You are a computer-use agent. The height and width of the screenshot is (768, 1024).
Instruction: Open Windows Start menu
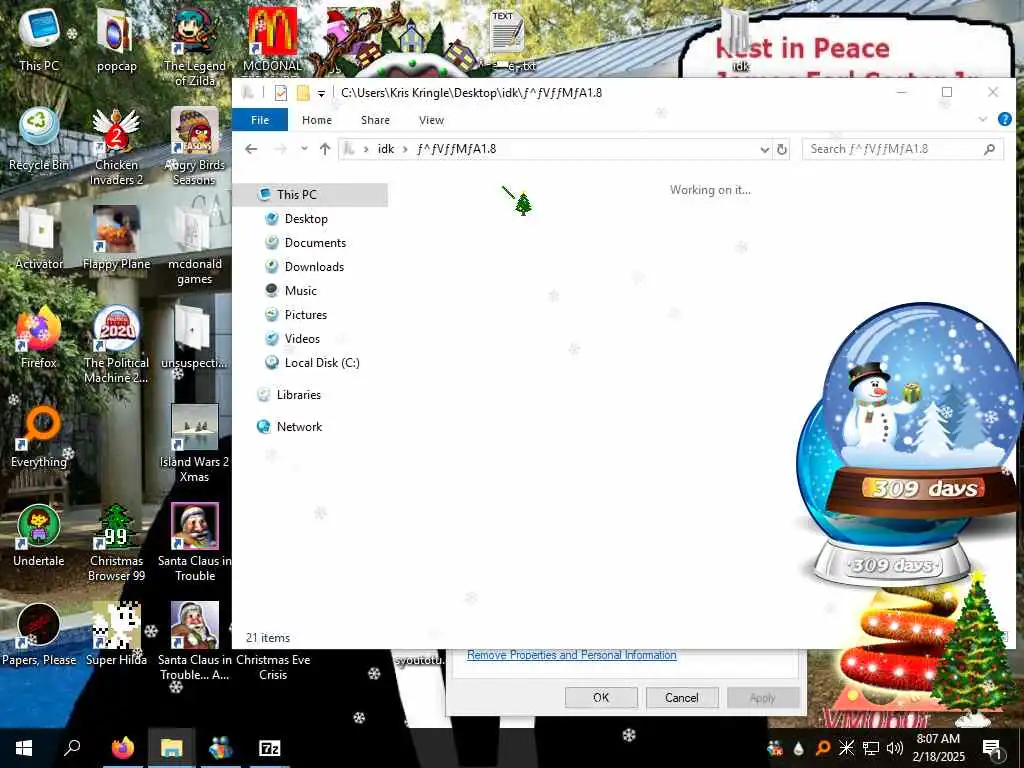(24, 748)
